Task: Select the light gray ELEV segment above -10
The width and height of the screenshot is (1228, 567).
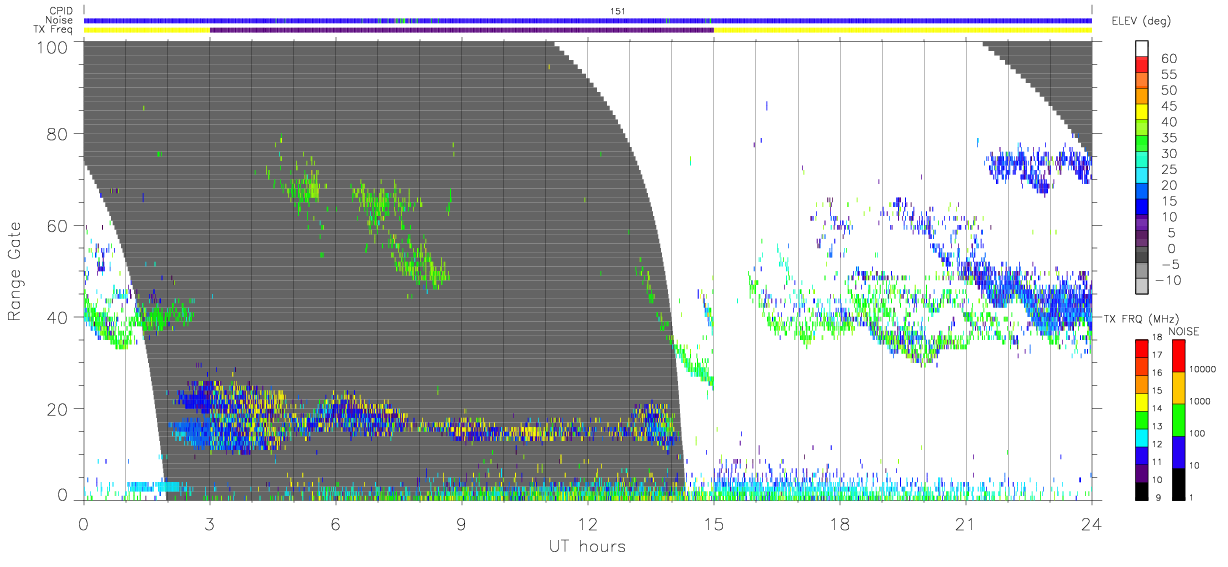Action: pos(1142,272)
